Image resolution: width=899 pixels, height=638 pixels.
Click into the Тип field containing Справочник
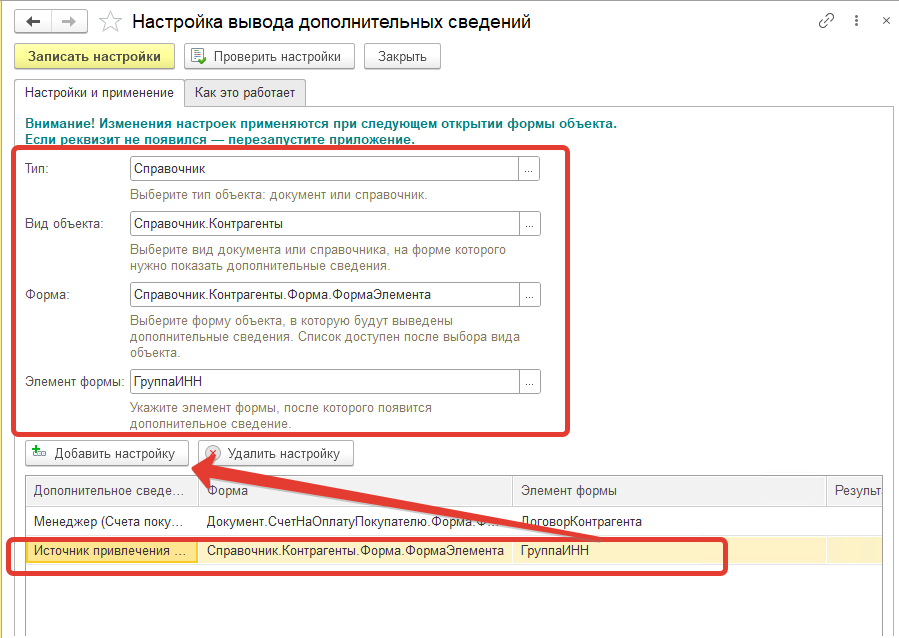tap(324, 169)
